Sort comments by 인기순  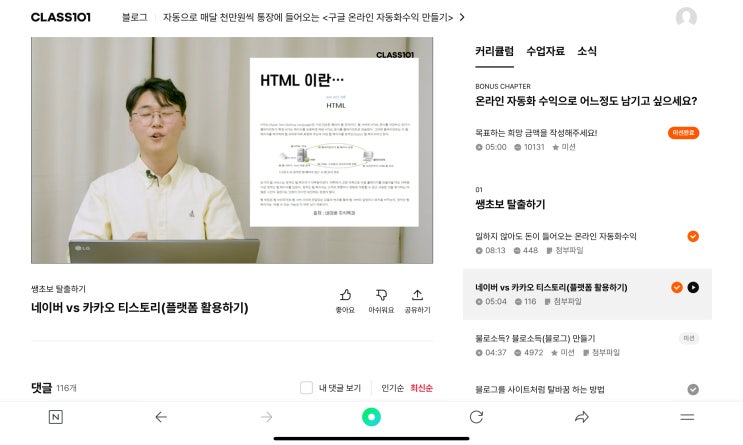tap(392, 388)
